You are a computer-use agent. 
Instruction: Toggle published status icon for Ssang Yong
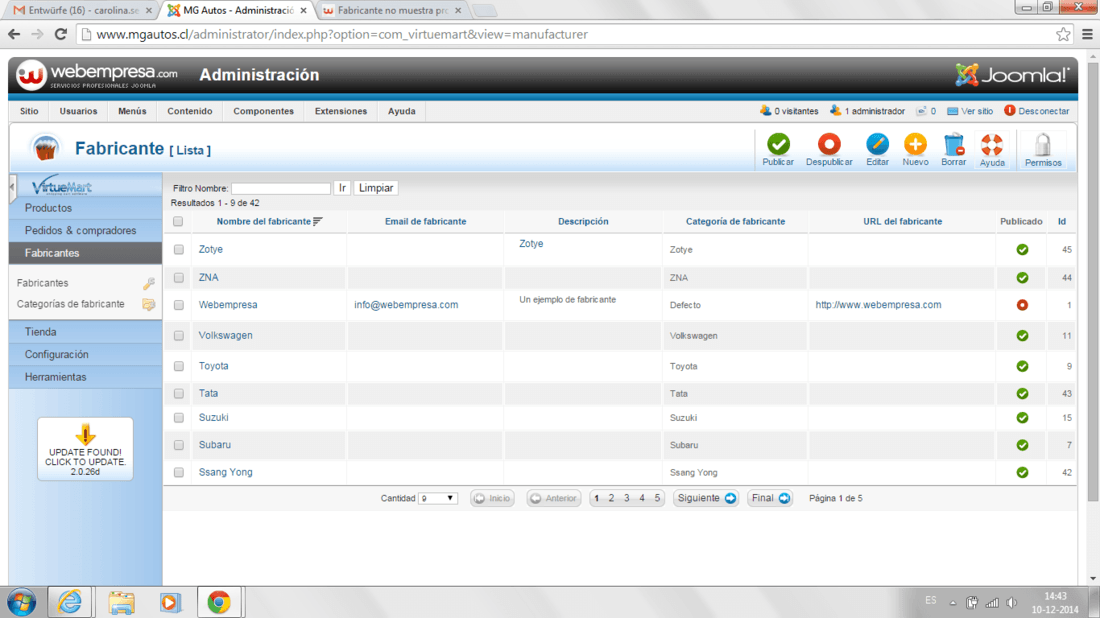(1022, 473)
